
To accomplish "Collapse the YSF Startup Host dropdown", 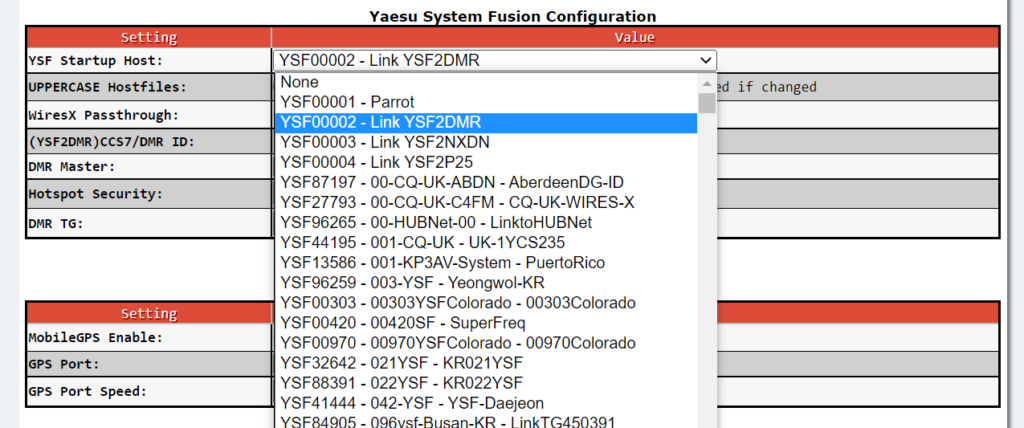I will click(707, 61).
